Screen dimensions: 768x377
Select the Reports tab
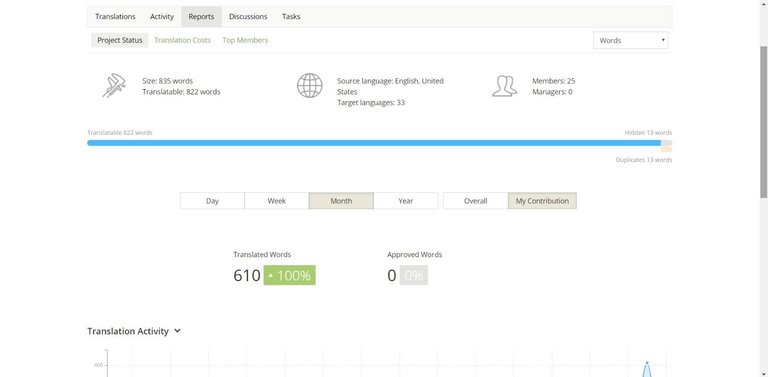tap(201, 17)
